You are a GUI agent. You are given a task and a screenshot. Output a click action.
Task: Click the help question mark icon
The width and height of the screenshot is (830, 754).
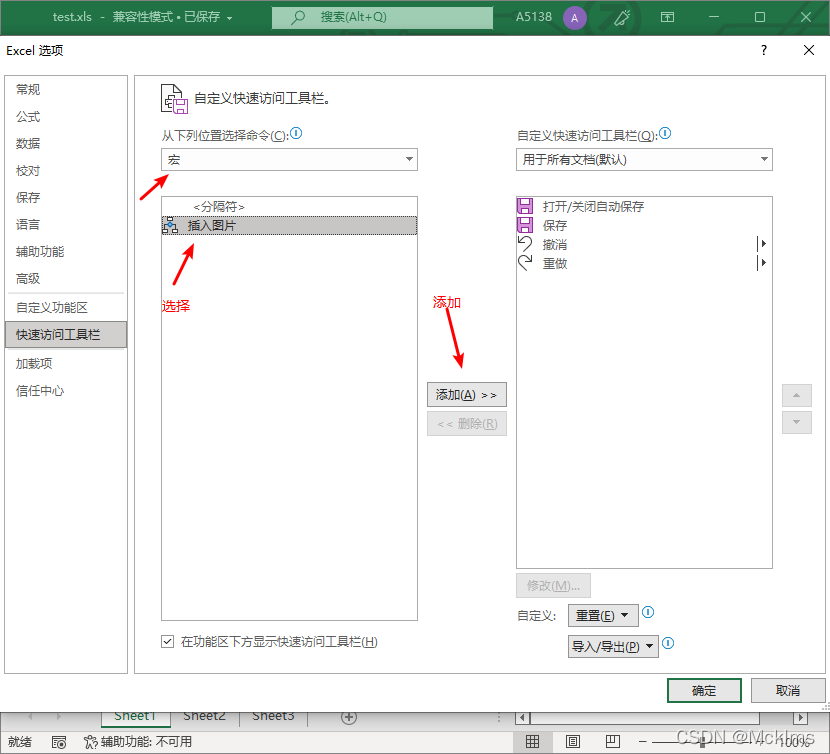[764, 50]
